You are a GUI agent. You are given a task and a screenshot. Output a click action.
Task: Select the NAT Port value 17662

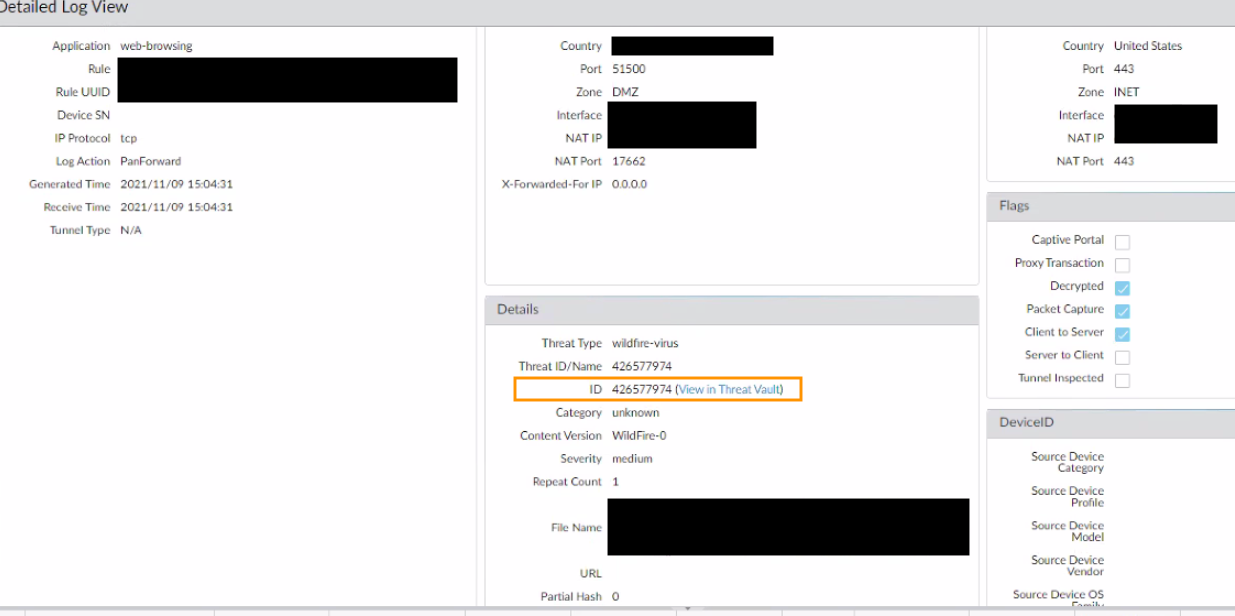628,161
